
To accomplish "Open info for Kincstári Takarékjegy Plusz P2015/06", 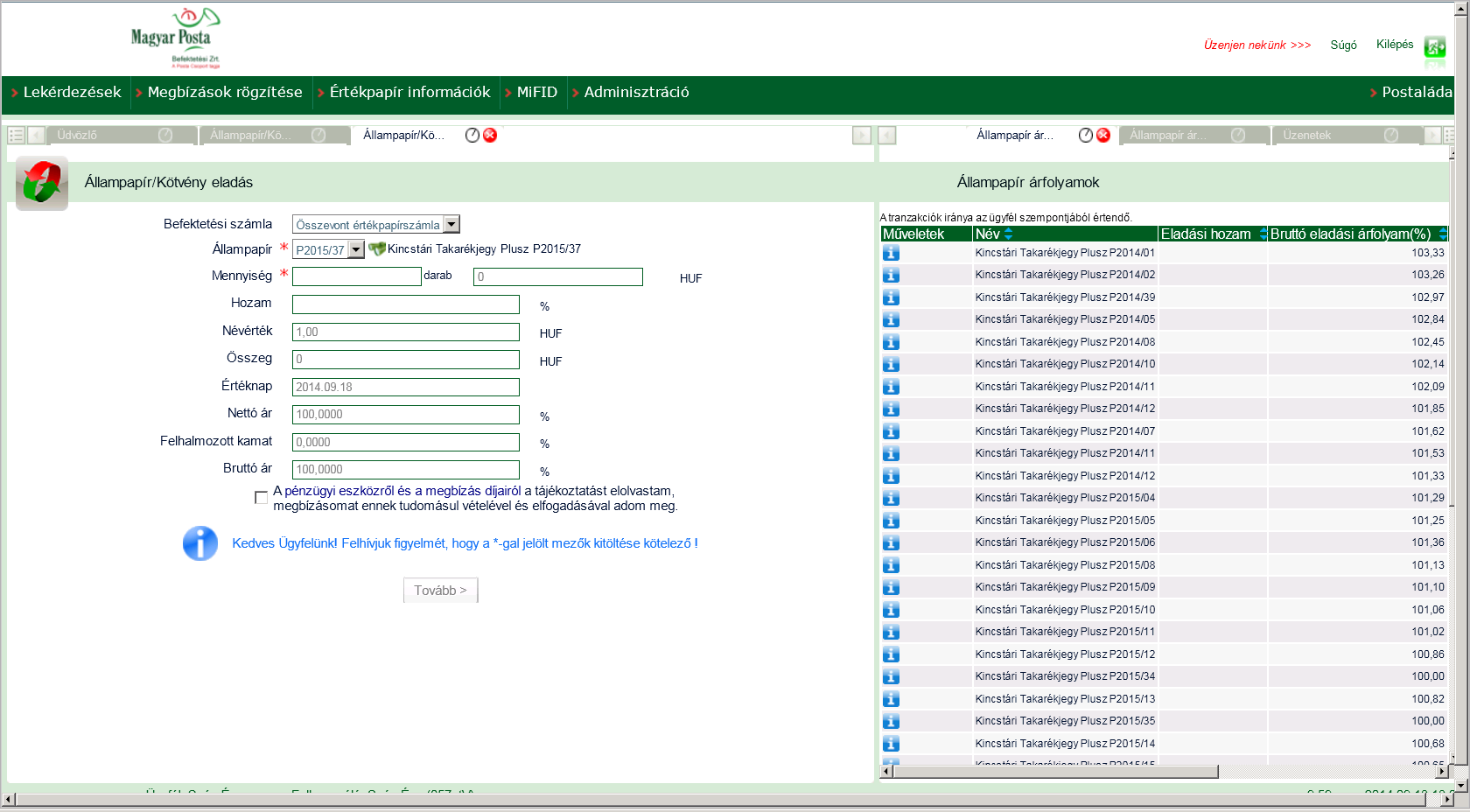I will 891,542.
